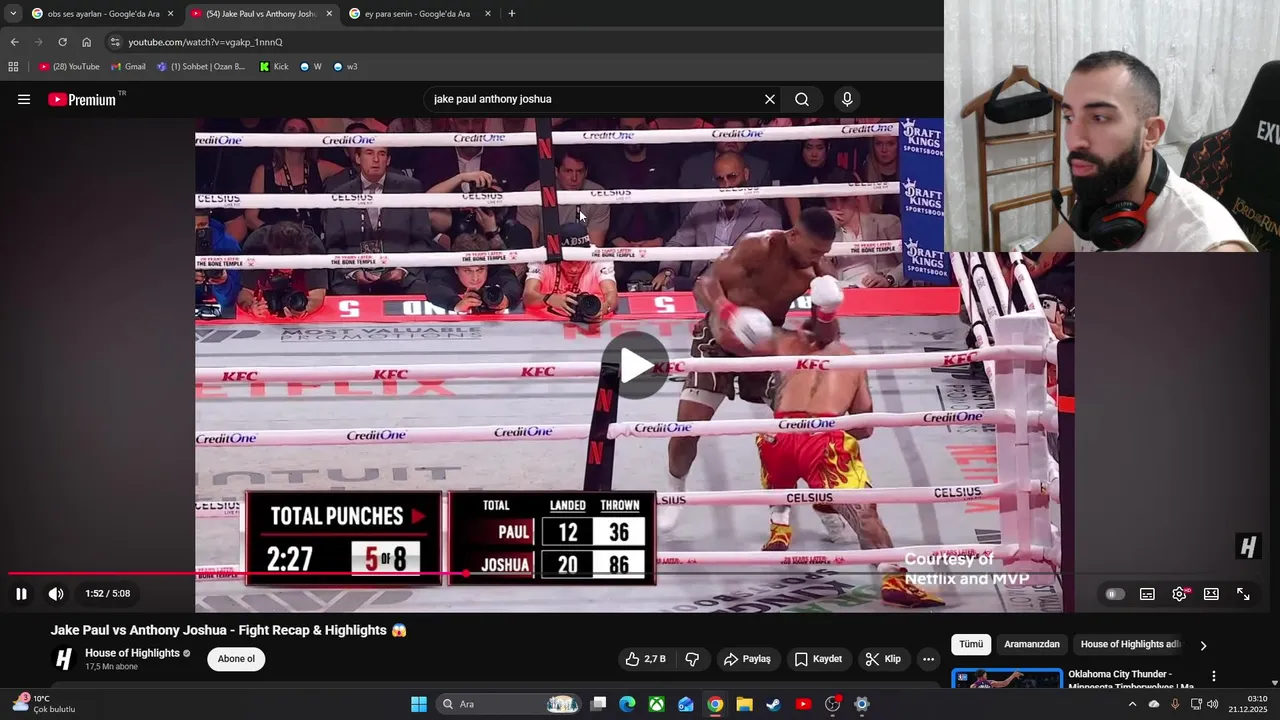Go to browser home page
1280x720 pixels.
point(86,42)
